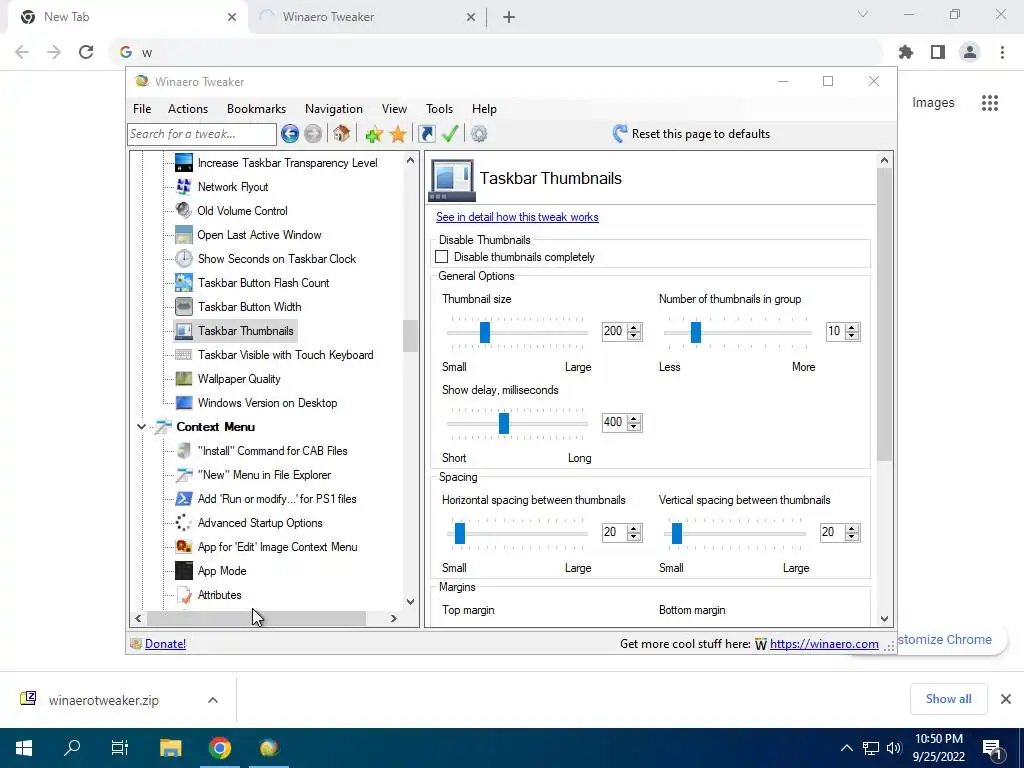This screenshot has height=768, width=1024.
Task: Select Taskbar Button Width in tree
Action: click(x=249, y=307)
